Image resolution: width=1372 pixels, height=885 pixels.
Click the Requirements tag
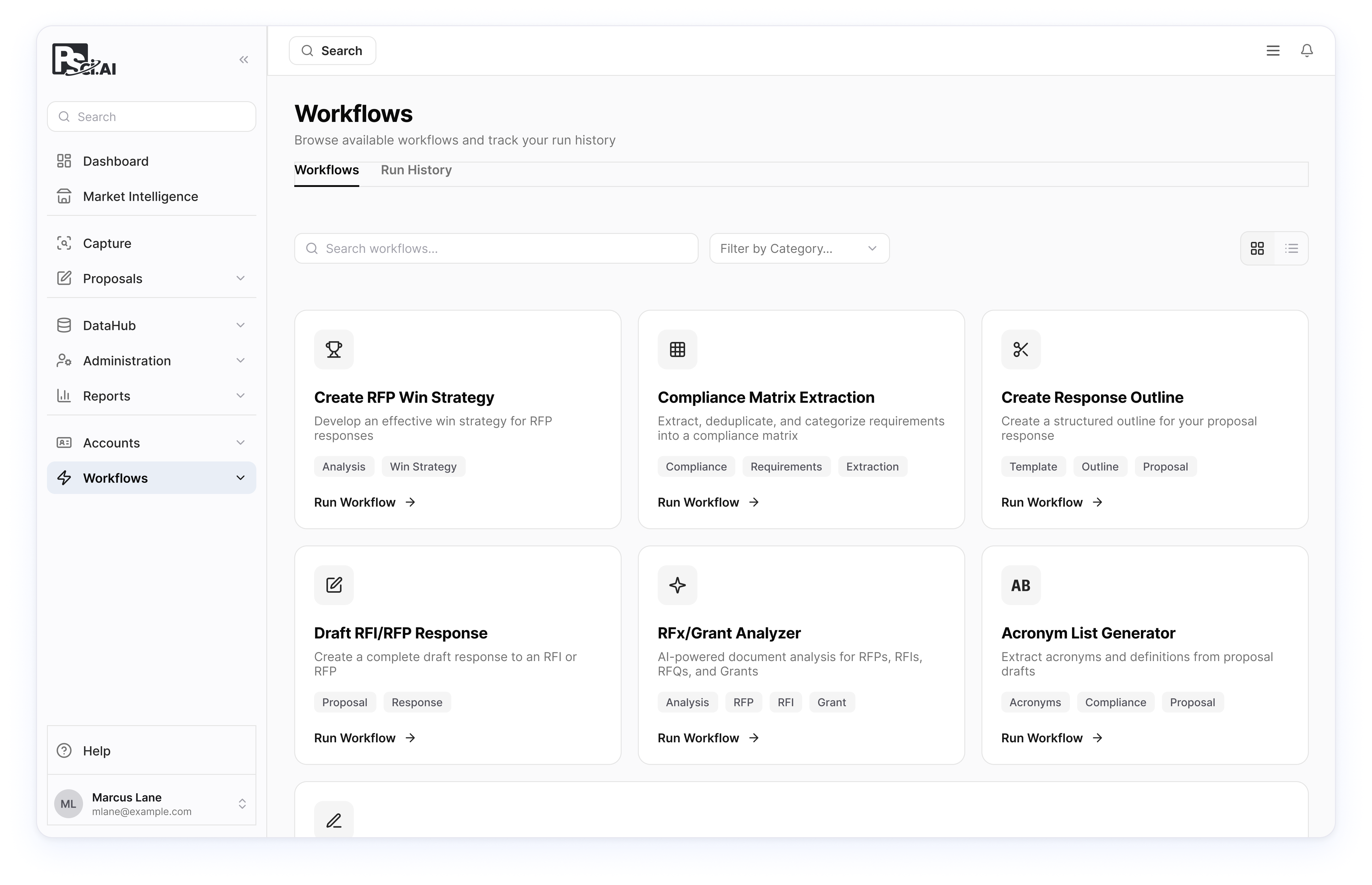[x=786, y=467]
